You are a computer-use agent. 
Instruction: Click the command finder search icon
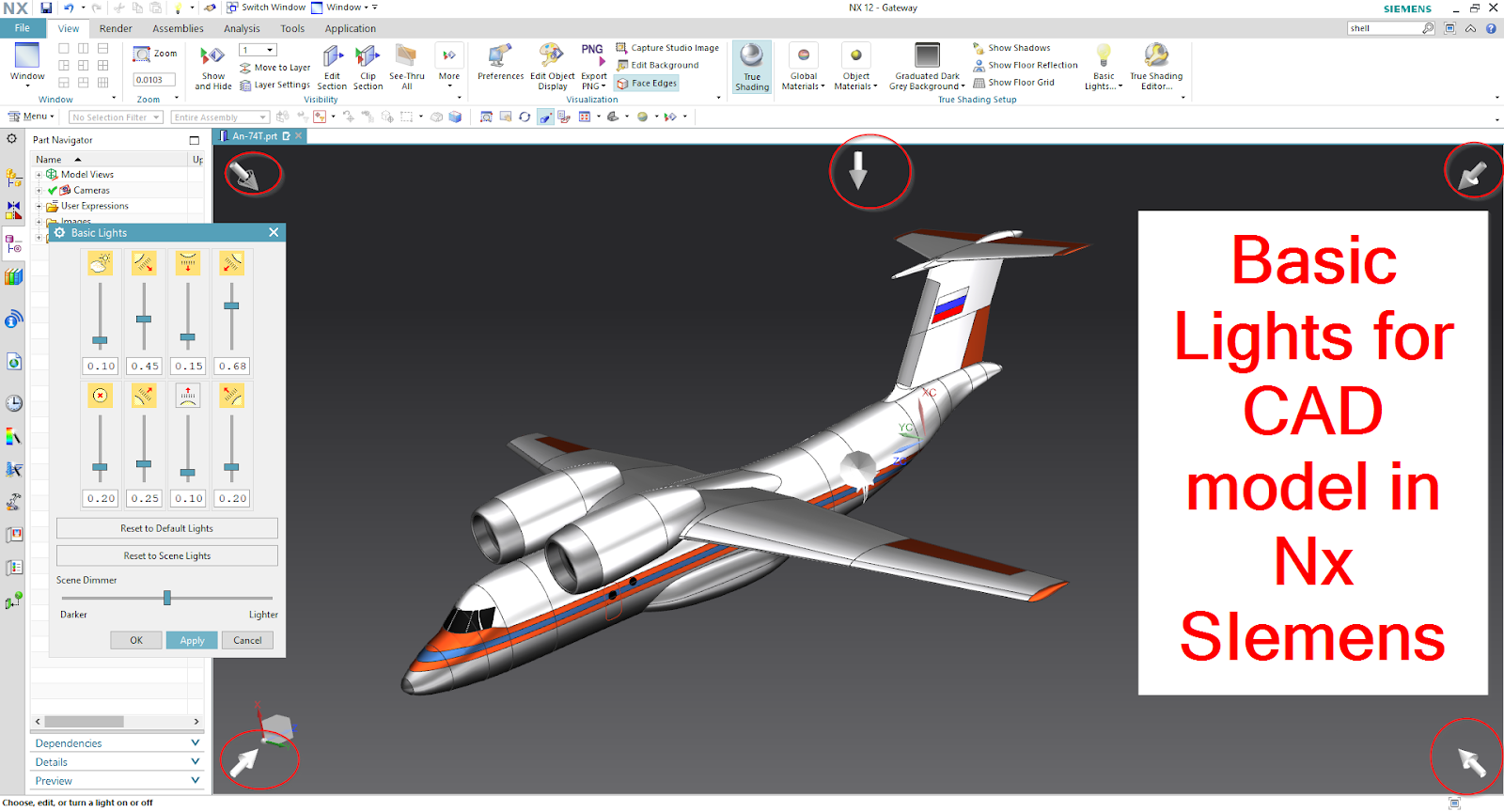pyautogui.click(x=1428, y=28)
